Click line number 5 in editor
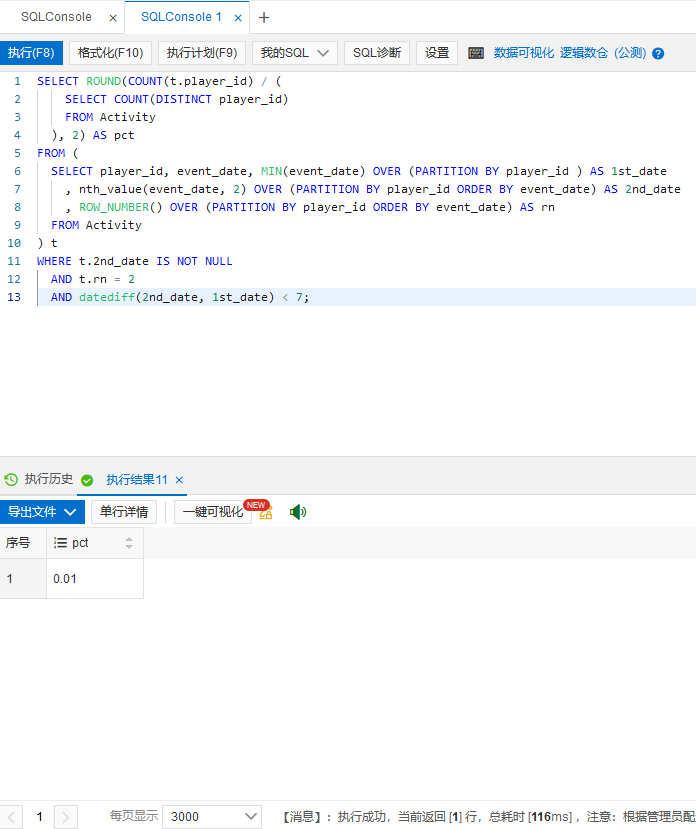The width and height of the screenshot is (696, 829). 17,153
